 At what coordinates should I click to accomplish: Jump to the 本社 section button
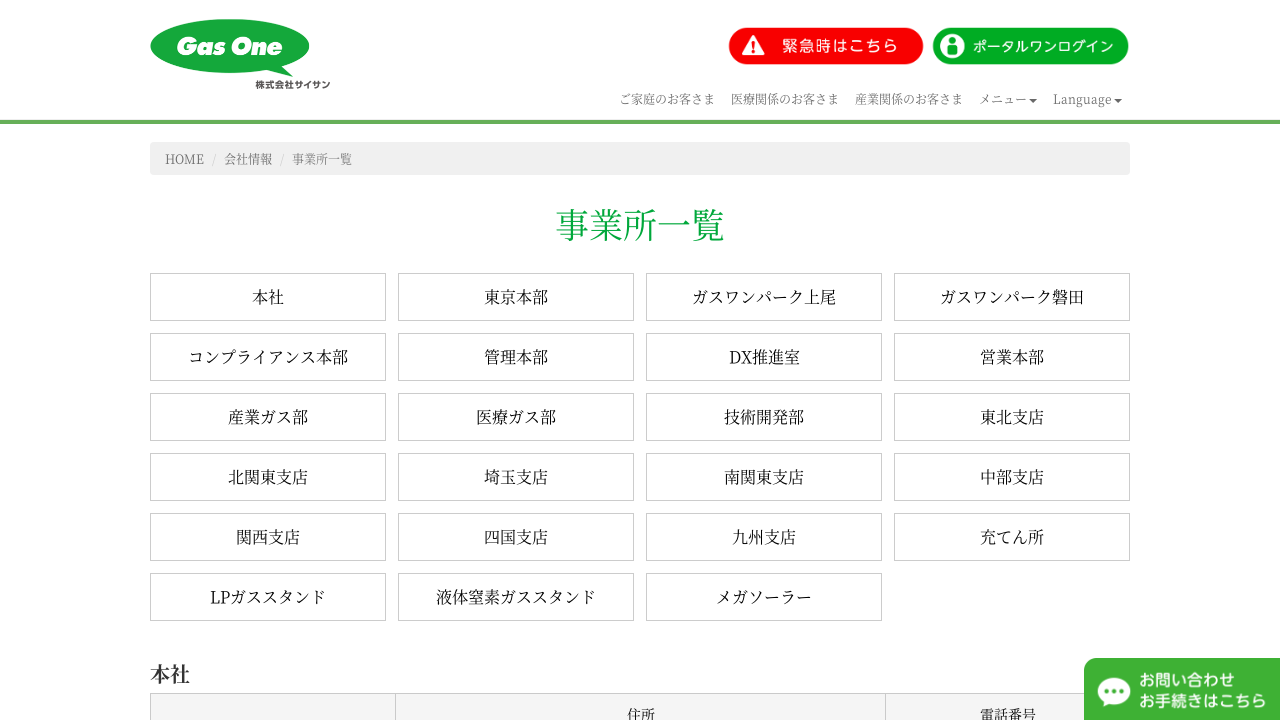[268, 297]
